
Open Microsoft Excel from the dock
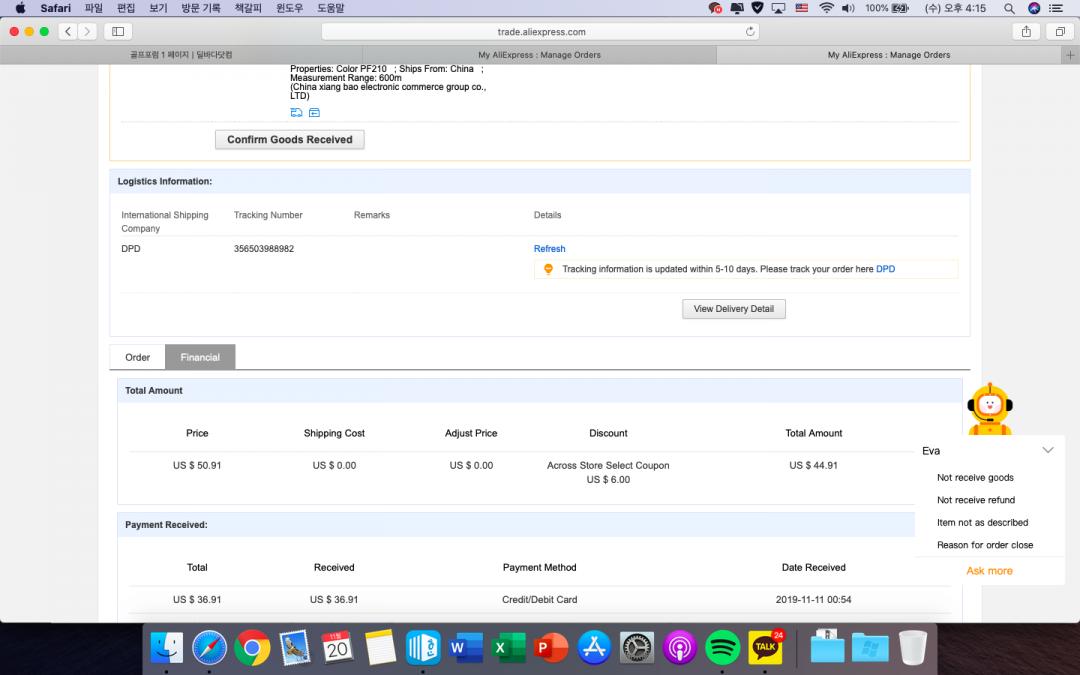pyautogui.click(x=509, y=648)
